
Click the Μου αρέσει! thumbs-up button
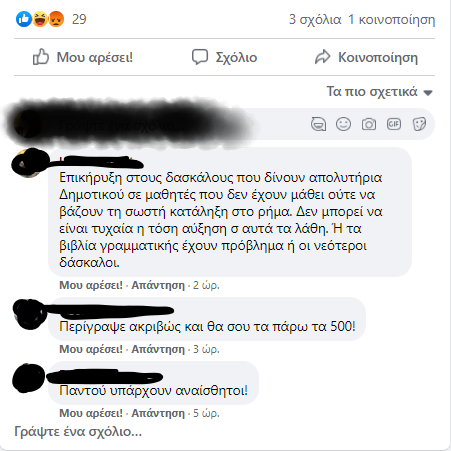tap(82, 57)
